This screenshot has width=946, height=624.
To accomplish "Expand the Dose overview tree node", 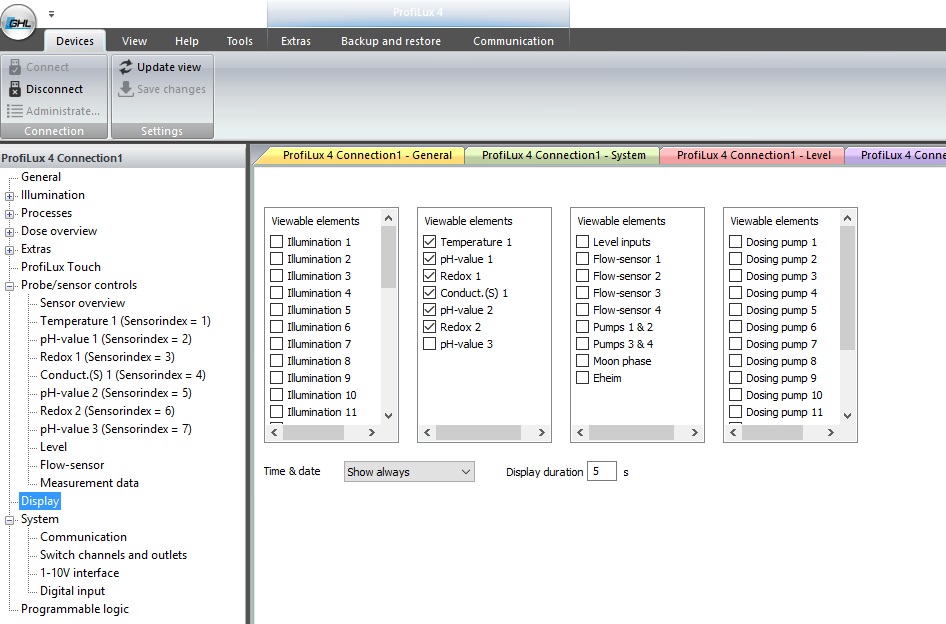I will (9, 232).
